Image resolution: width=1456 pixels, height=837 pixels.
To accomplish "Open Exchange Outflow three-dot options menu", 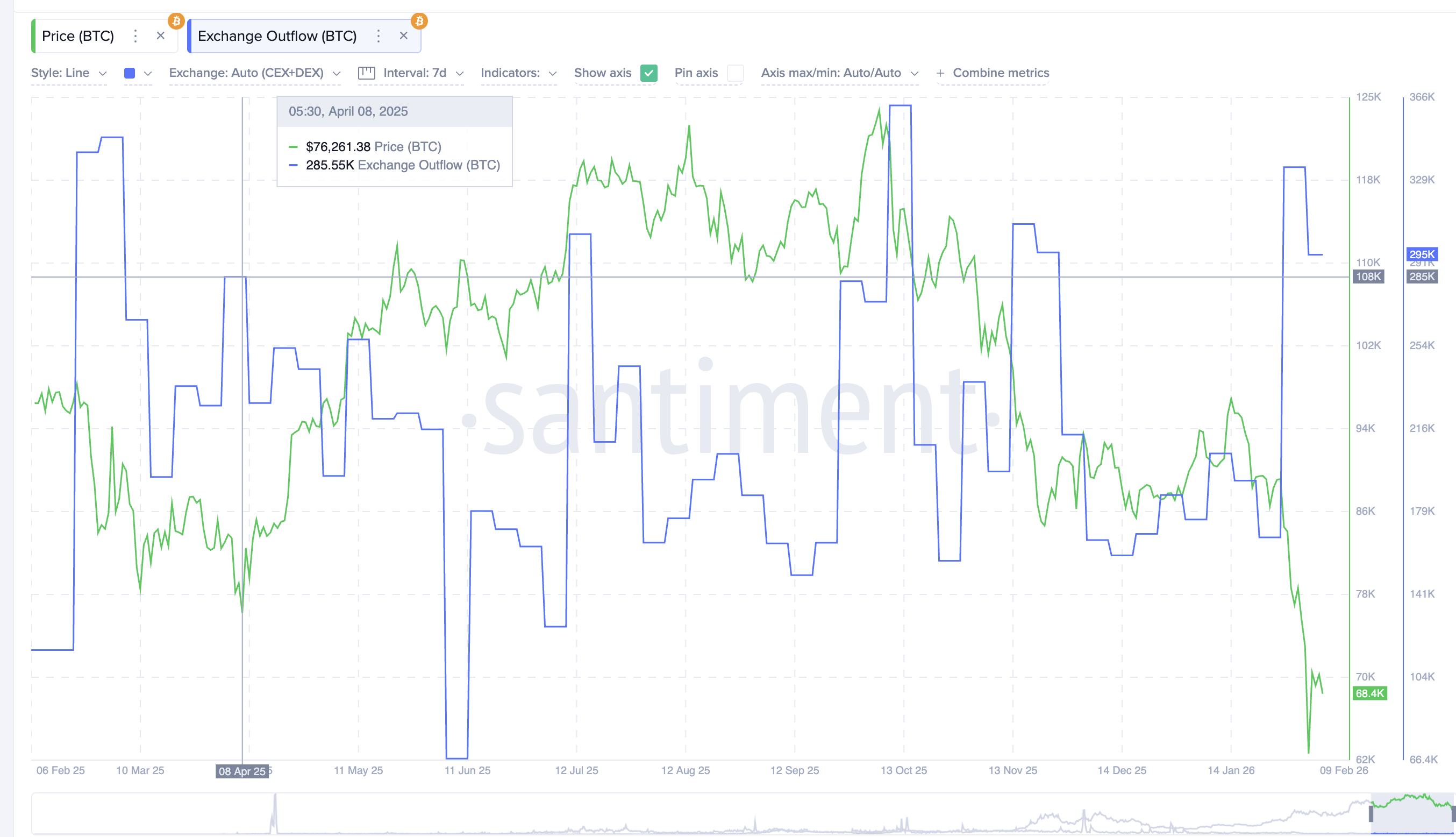I will (x=378, y=36).
